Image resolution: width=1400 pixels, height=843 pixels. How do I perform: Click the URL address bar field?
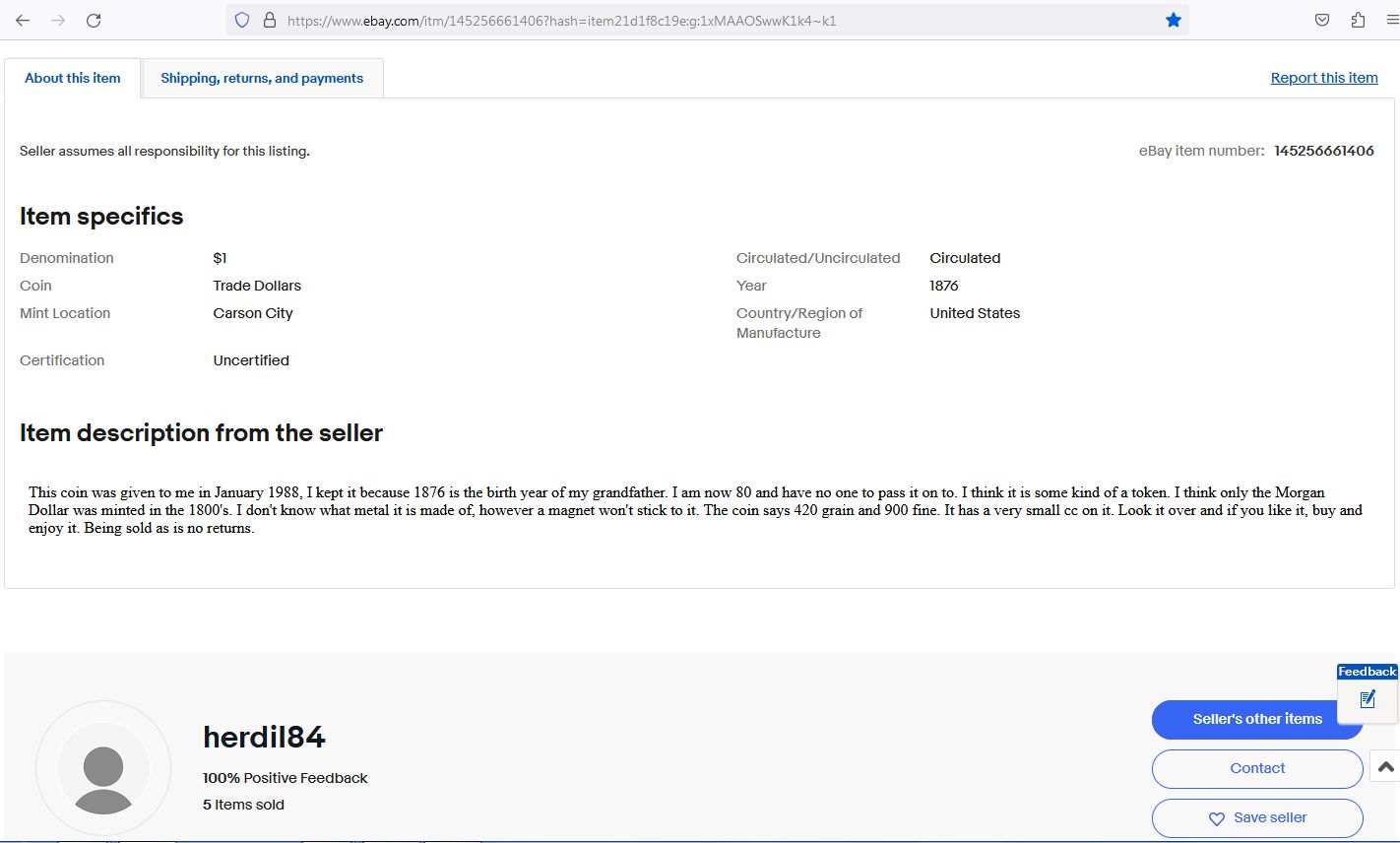coord(689,21)
